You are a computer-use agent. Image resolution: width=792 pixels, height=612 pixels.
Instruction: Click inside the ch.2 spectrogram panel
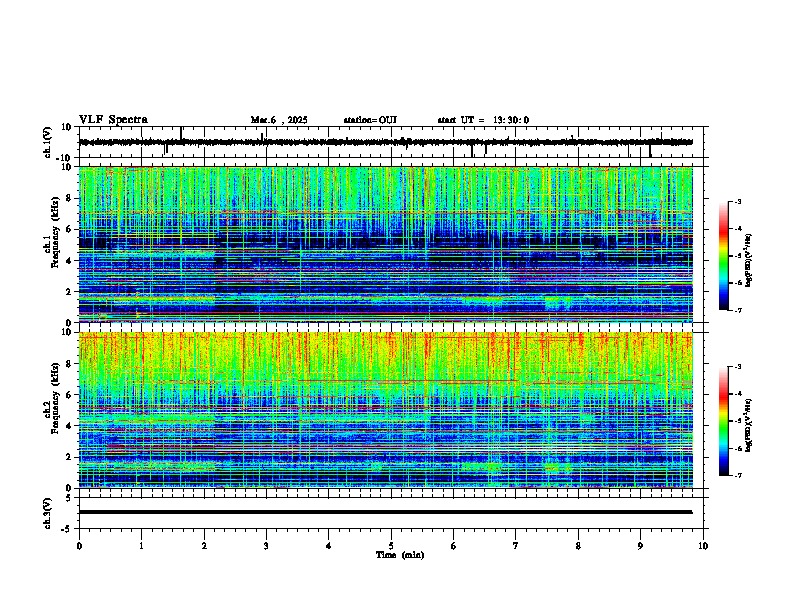coord(386,410)
